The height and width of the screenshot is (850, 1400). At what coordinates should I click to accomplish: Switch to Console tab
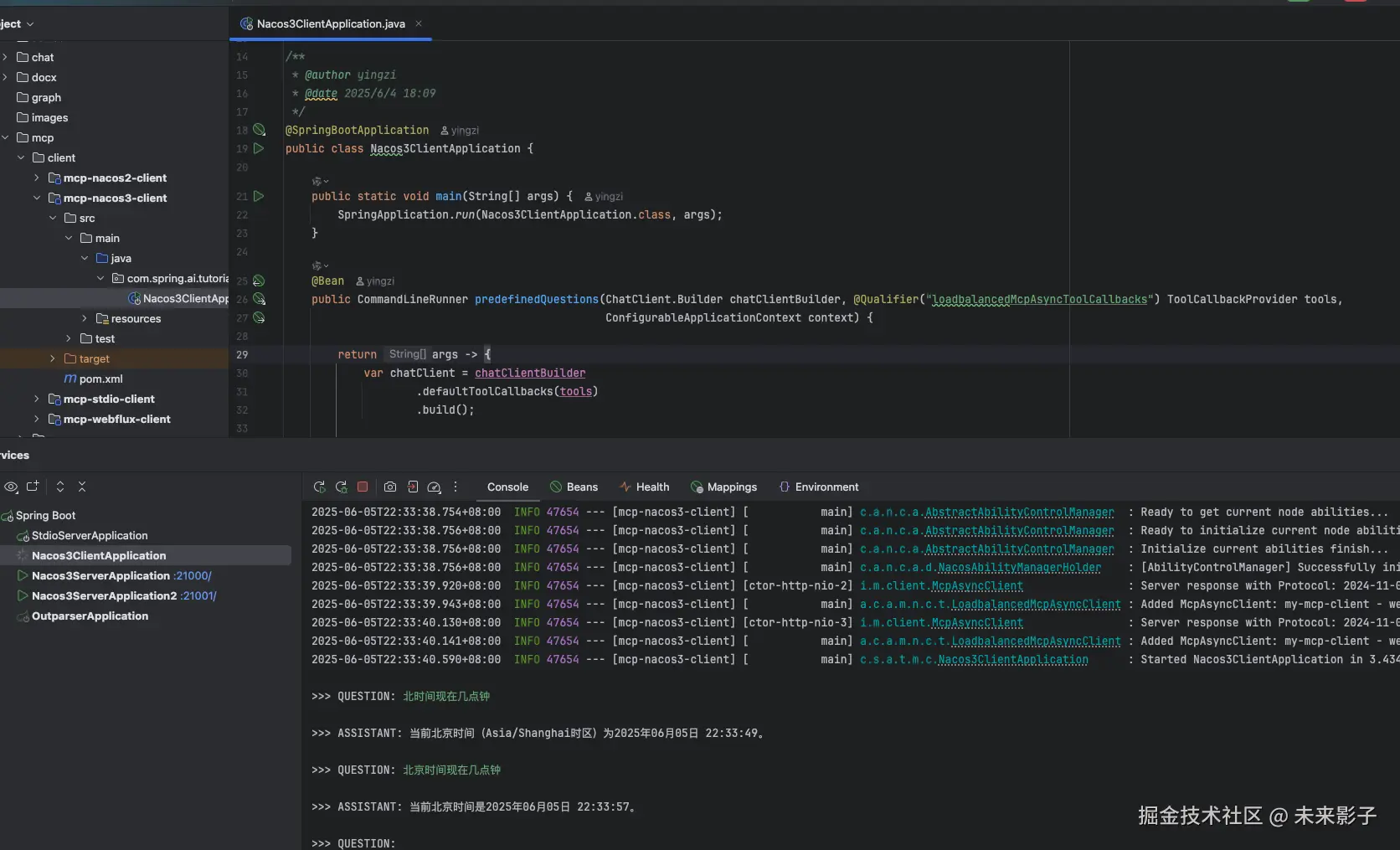coord(507,487)
